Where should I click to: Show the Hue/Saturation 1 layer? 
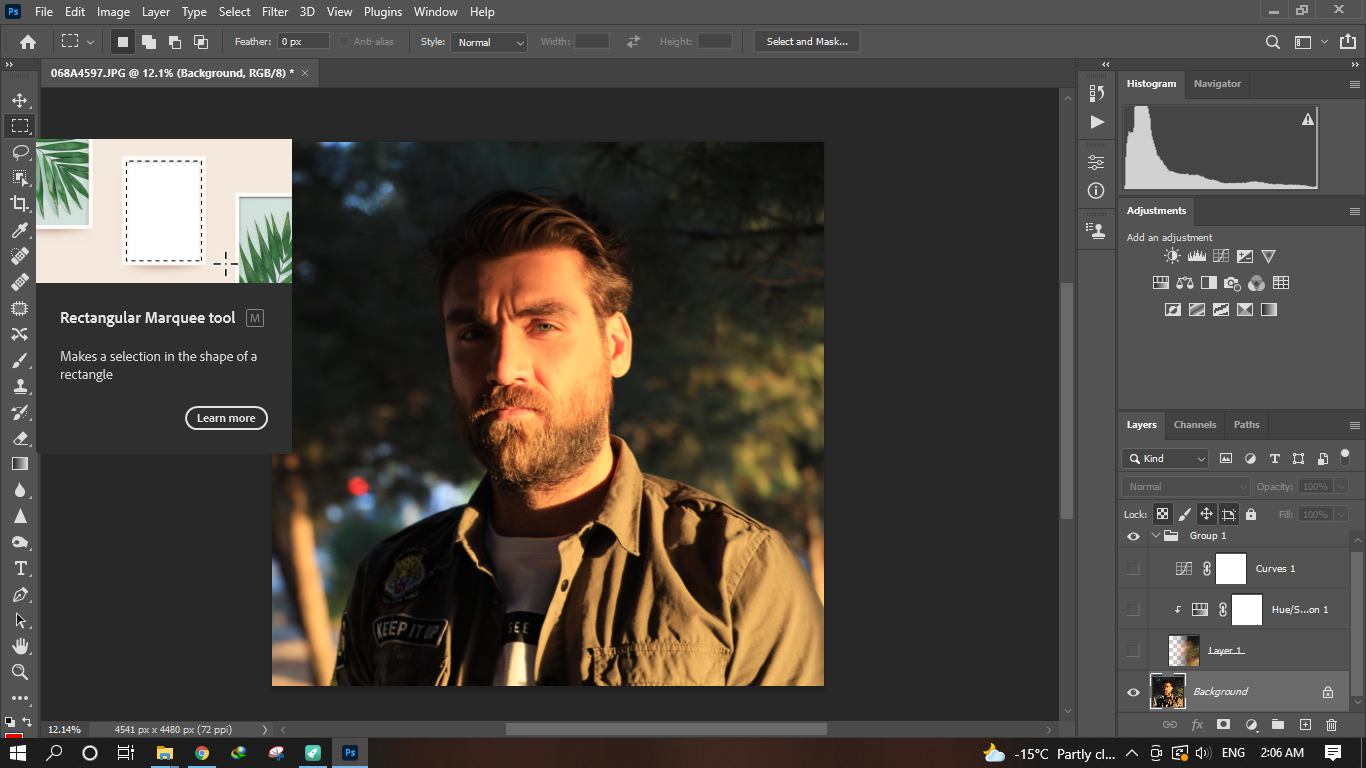tap(1133, 610)
